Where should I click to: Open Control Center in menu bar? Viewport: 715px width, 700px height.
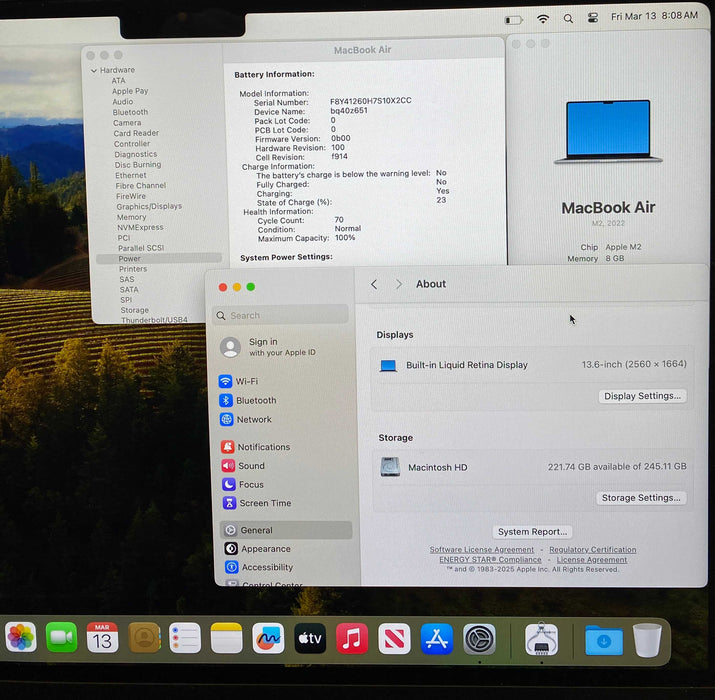click(x=592, y=18)
